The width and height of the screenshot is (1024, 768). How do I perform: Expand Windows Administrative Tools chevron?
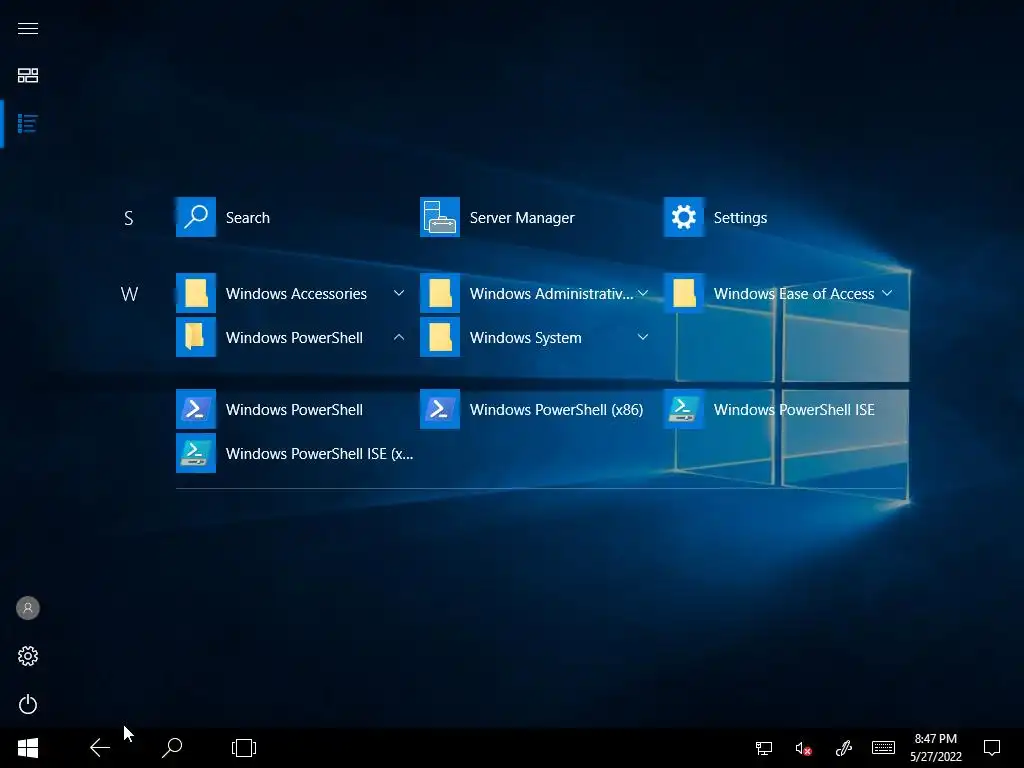pos(643,293)
